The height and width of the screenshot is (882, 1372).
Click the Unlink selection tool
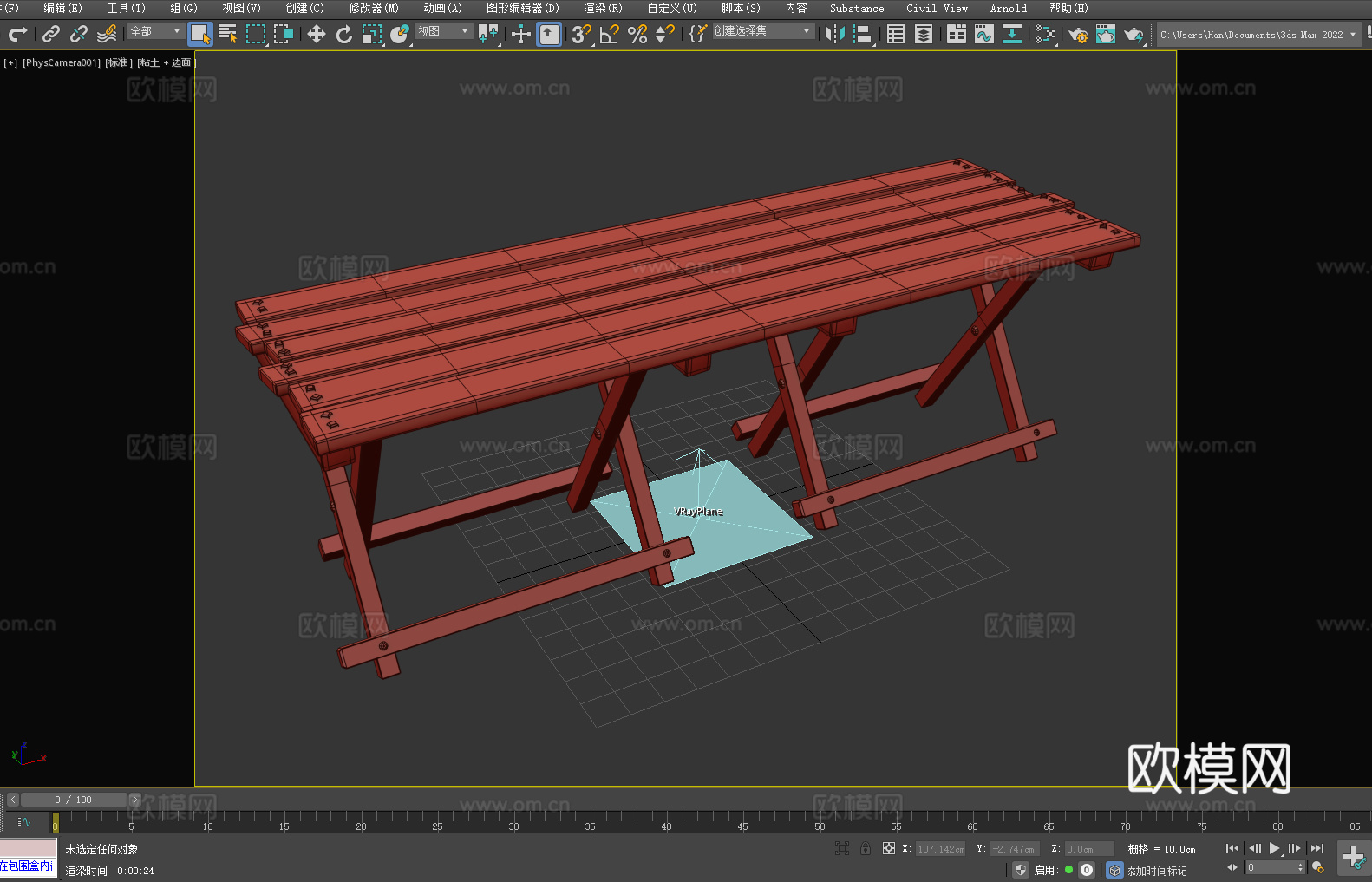coord(79,34)
